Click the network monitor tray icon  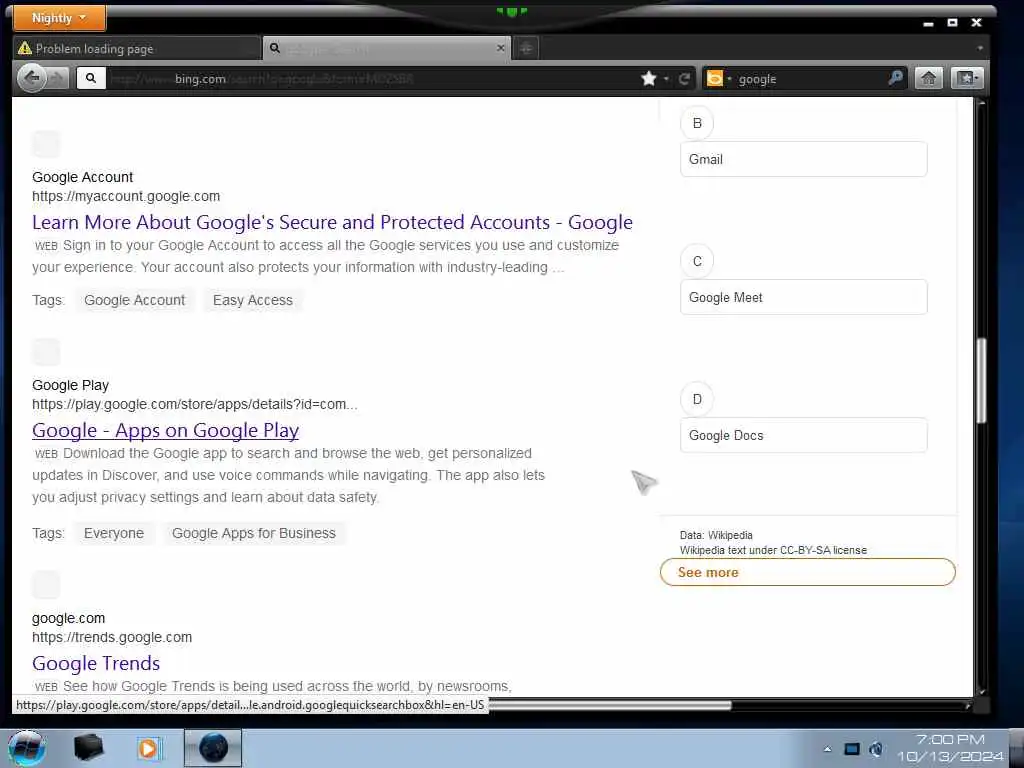click(x=852, y=749)
